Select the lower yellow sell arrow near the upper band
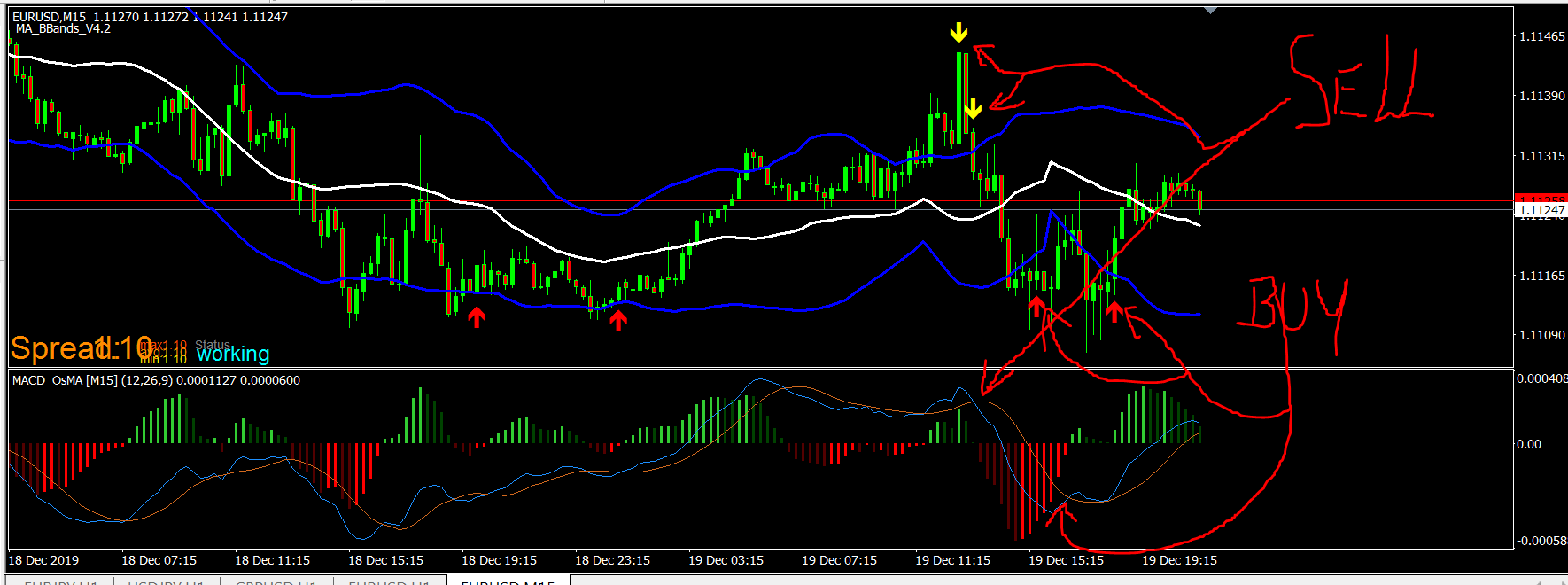 tap(973, 109)
